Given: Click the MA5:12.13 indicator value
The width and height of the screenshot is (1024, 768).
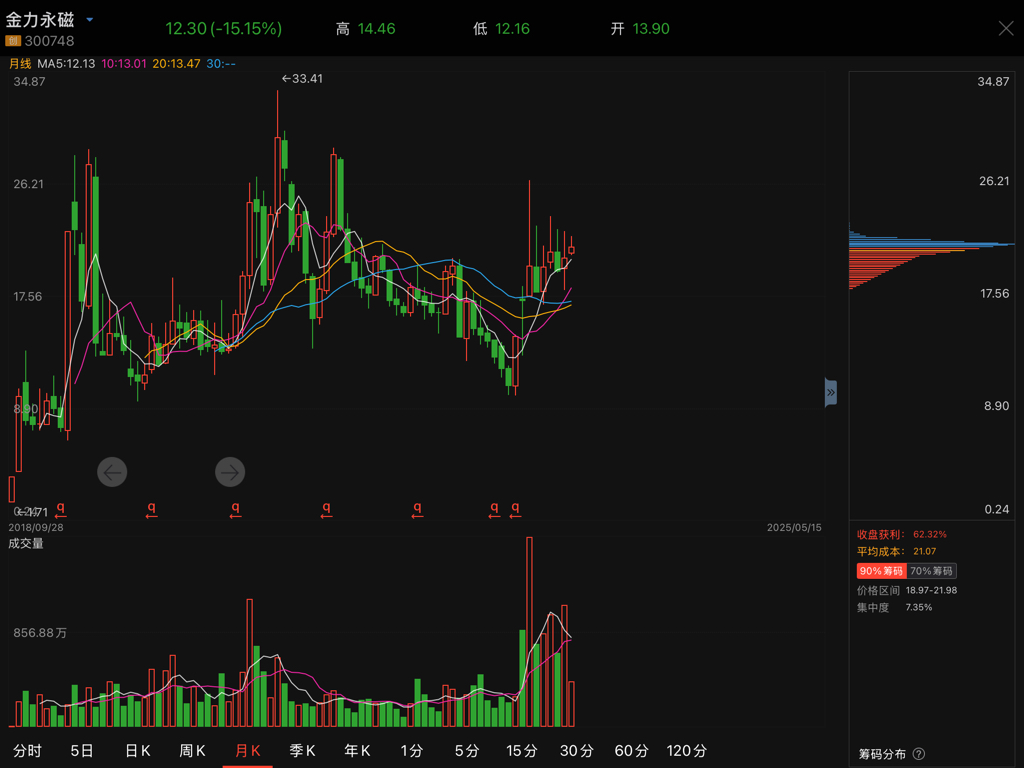Looking at the screenshot, I should tap(66, 63).
